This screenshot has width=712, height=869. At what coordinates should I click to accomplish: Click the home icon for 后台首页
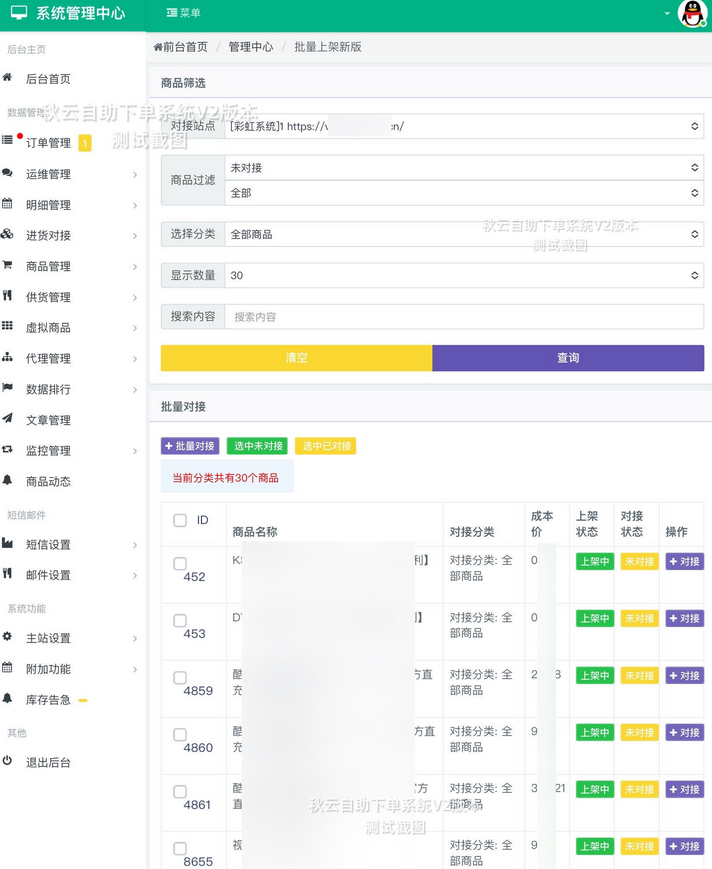coord(7,78)
